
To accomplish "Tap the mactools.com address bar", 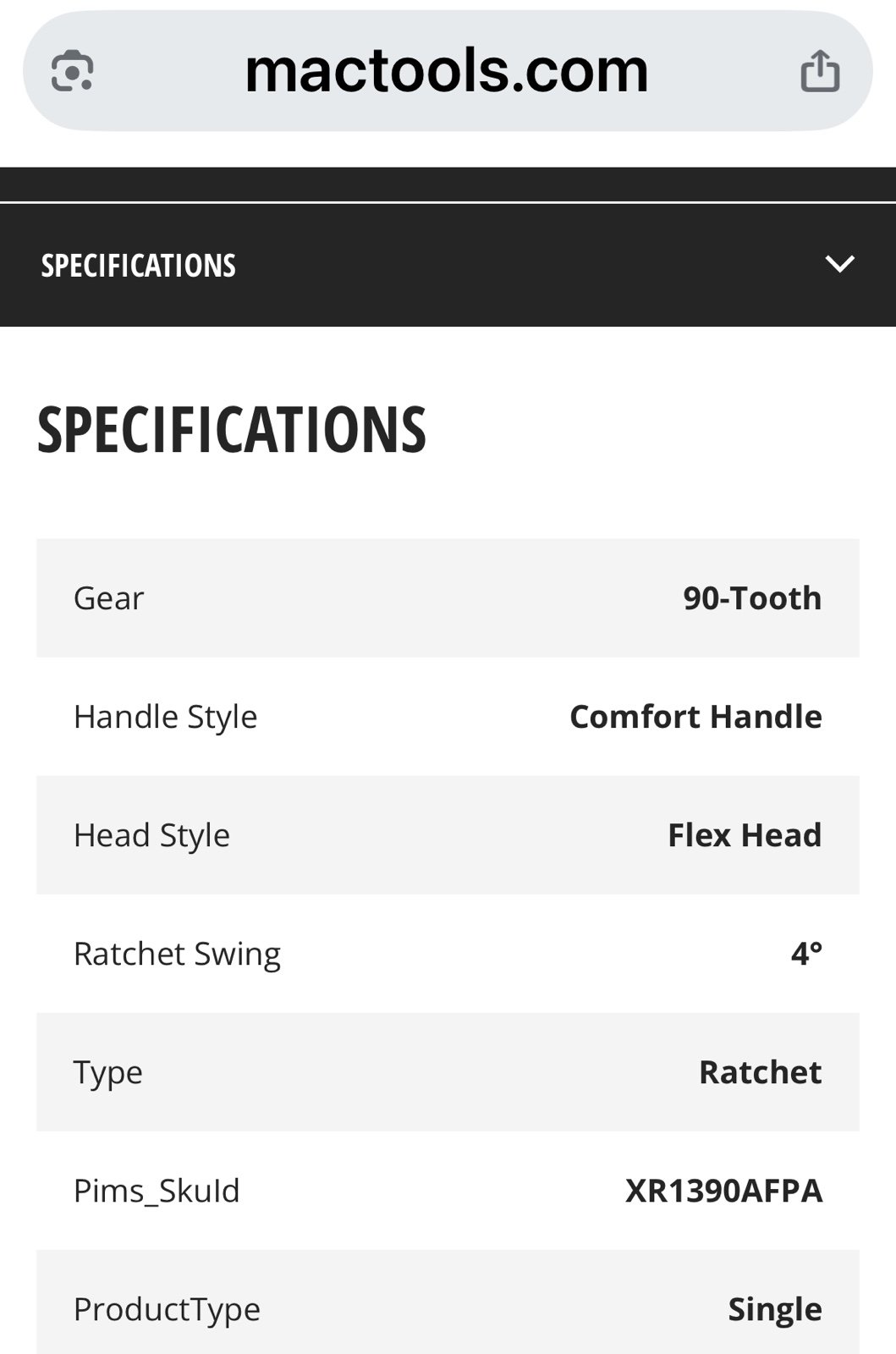I will point(447,71).
